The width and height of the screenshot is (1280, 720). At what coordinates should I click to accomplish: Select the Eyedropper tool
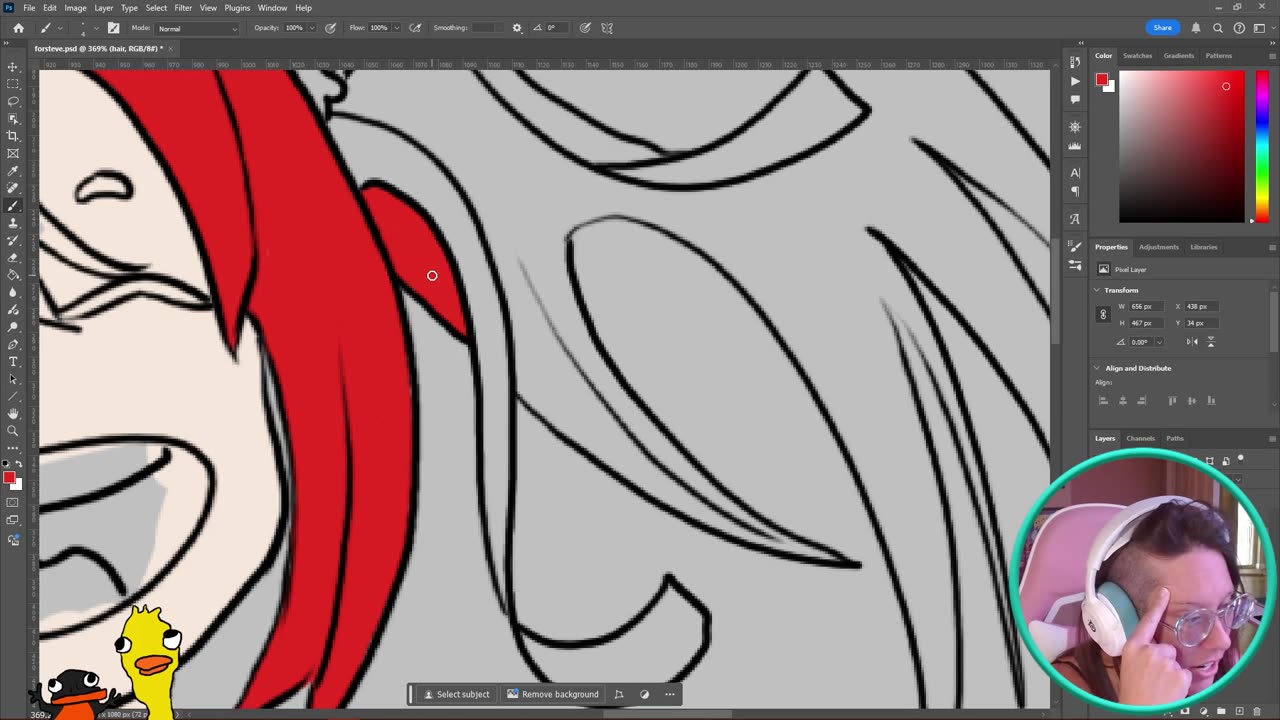[13, 171]
